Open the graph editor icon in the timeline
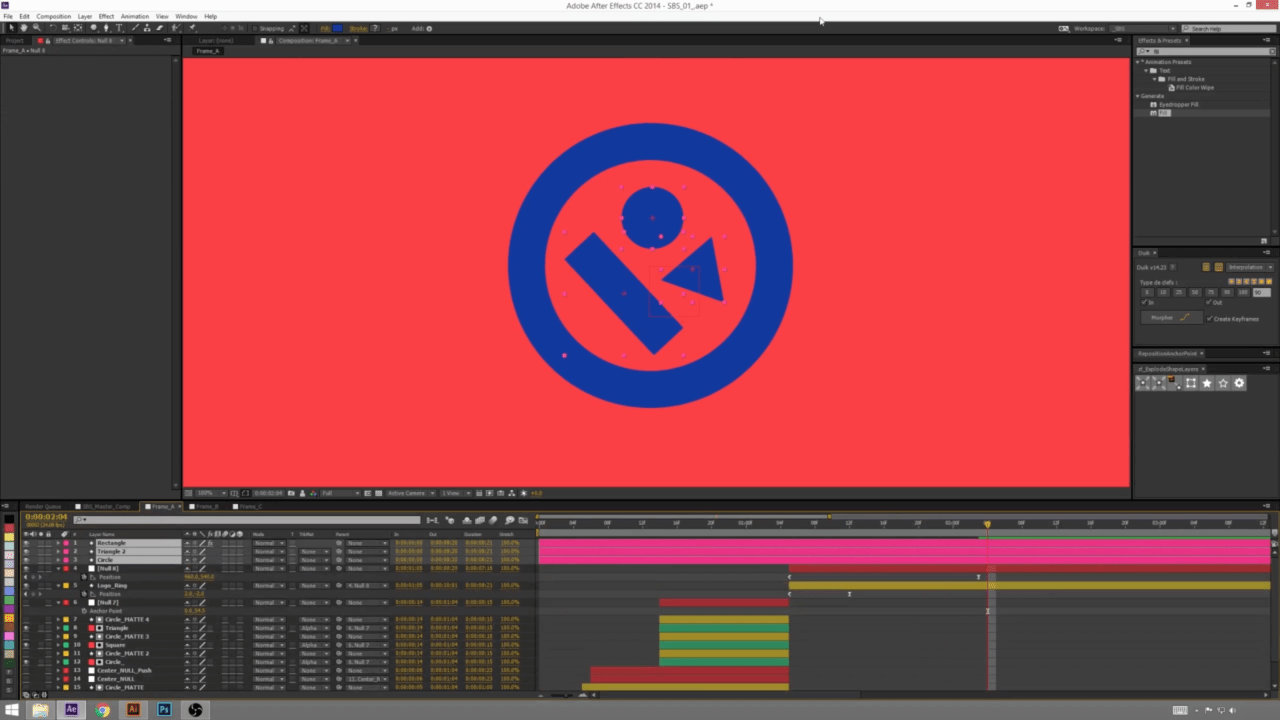 point(524,520)
